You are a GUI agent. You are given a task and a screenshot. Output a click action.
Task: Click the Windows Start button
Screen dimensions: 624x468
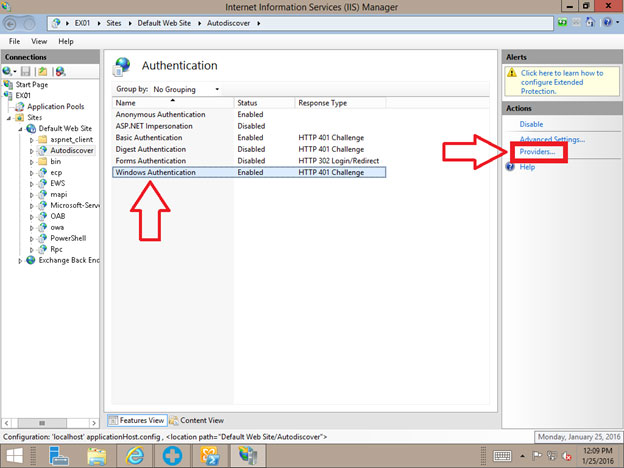(x=14, y=455)
